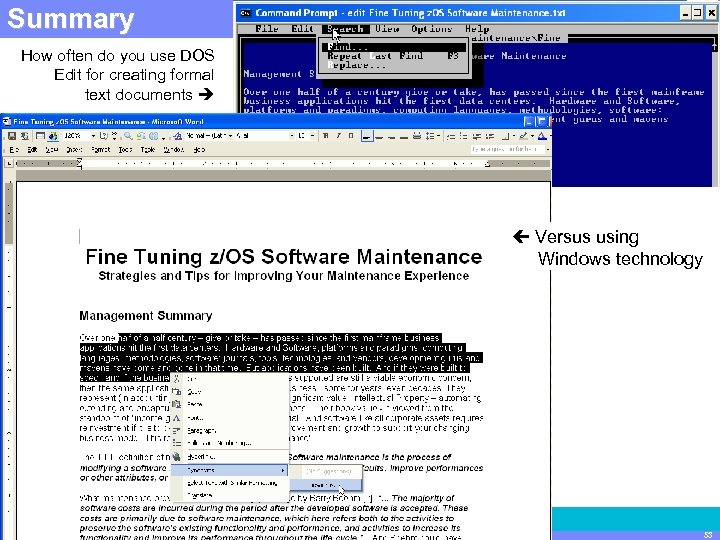
Task: Choose Translate in context menu
Action: (230, 495)
